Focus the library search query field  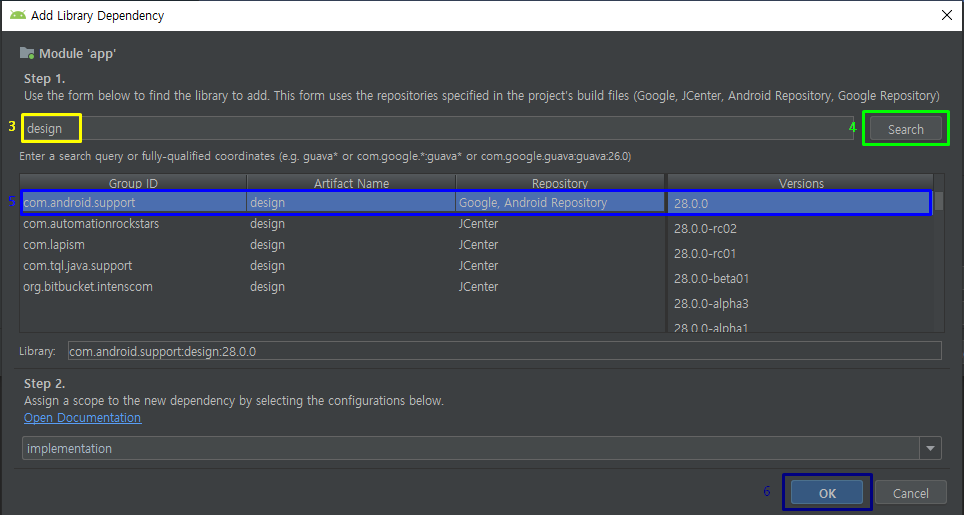point(437,128)
